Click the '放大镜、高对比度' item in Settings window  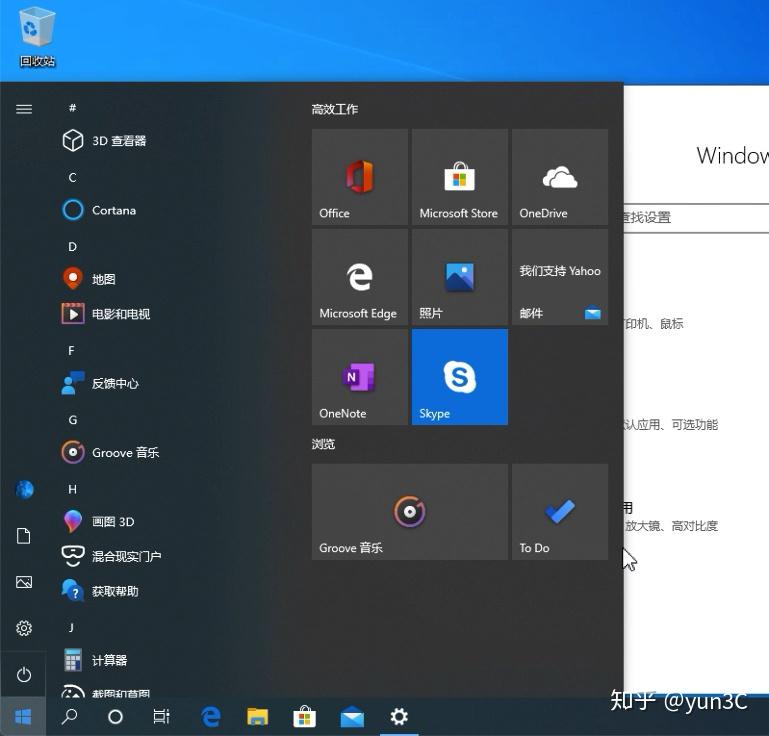[x=671, y=526]
